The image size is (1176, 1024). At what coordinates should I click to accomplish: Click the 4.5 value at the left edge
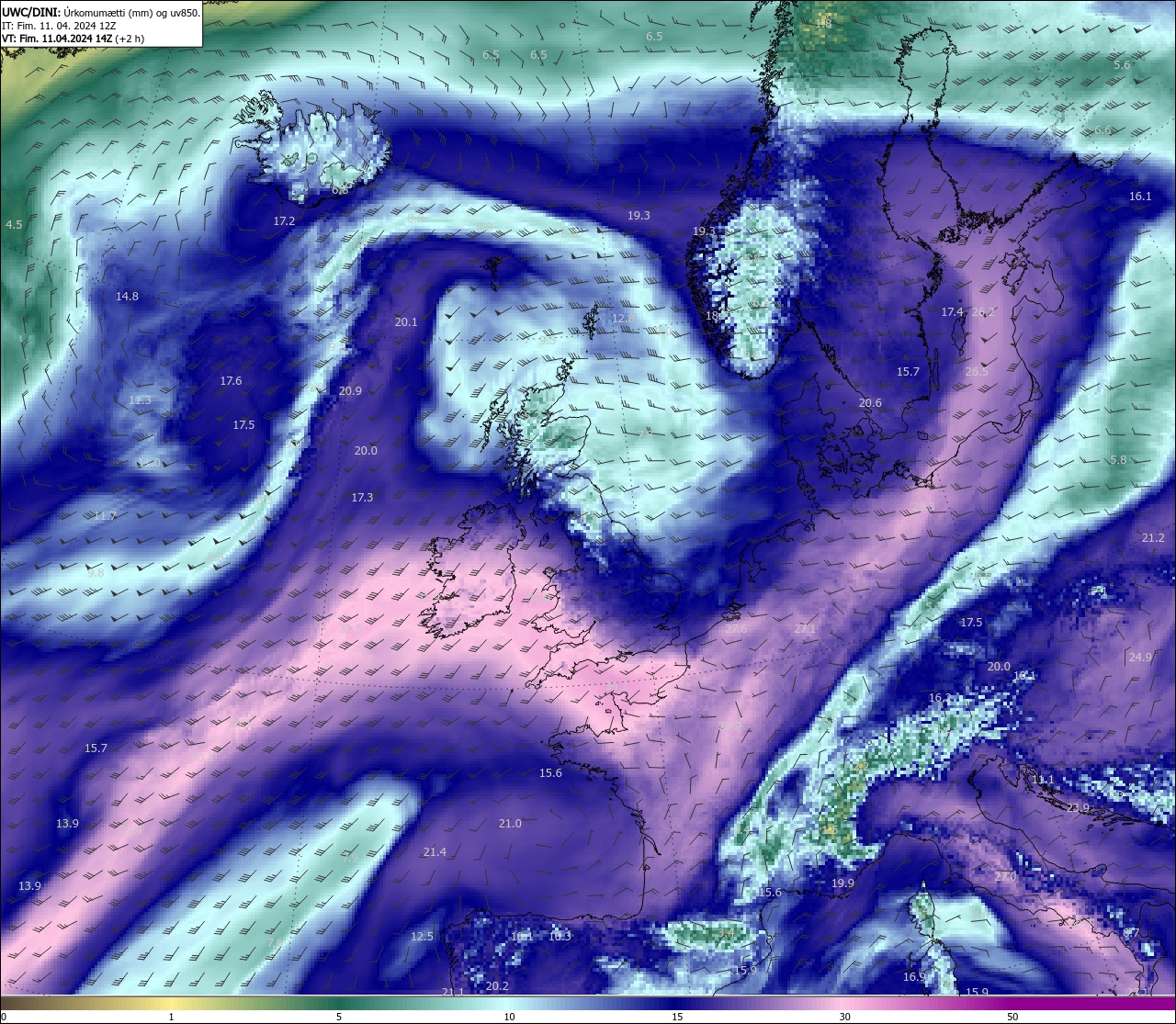[14, 225]
